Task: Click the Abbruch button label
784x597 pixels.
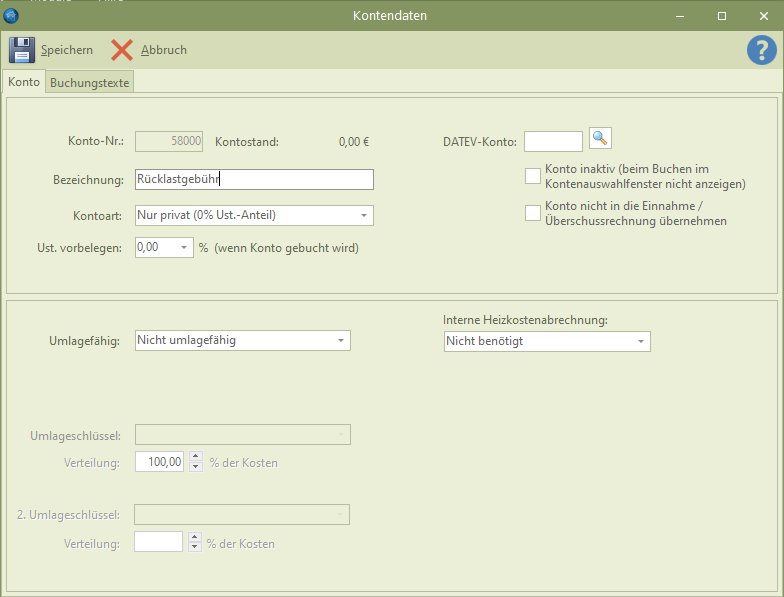Action: tap(164, 50)
